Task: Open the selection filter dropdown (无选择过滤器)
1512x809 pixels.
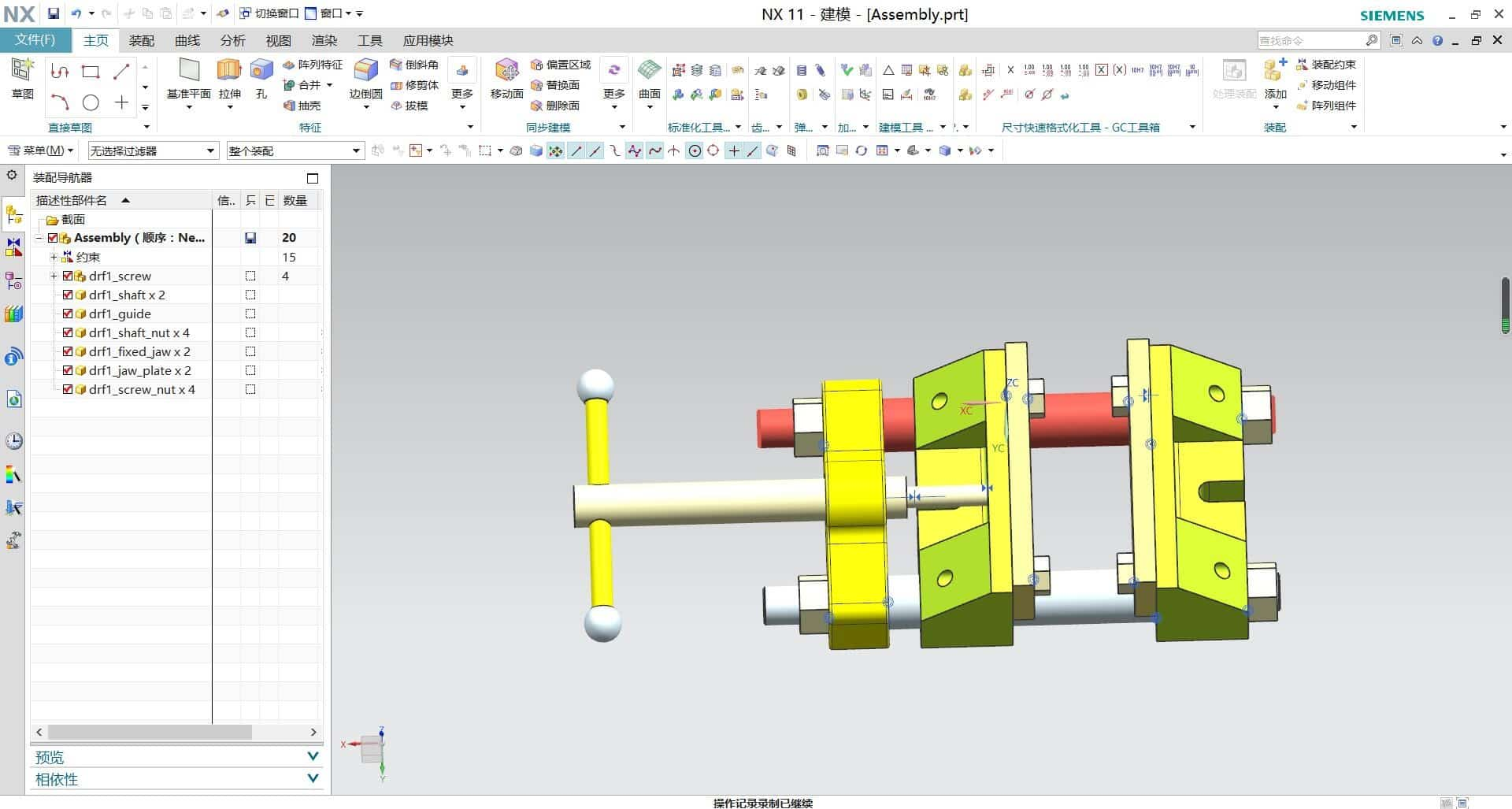Action: pyautogui.click(x=153, y=150)
